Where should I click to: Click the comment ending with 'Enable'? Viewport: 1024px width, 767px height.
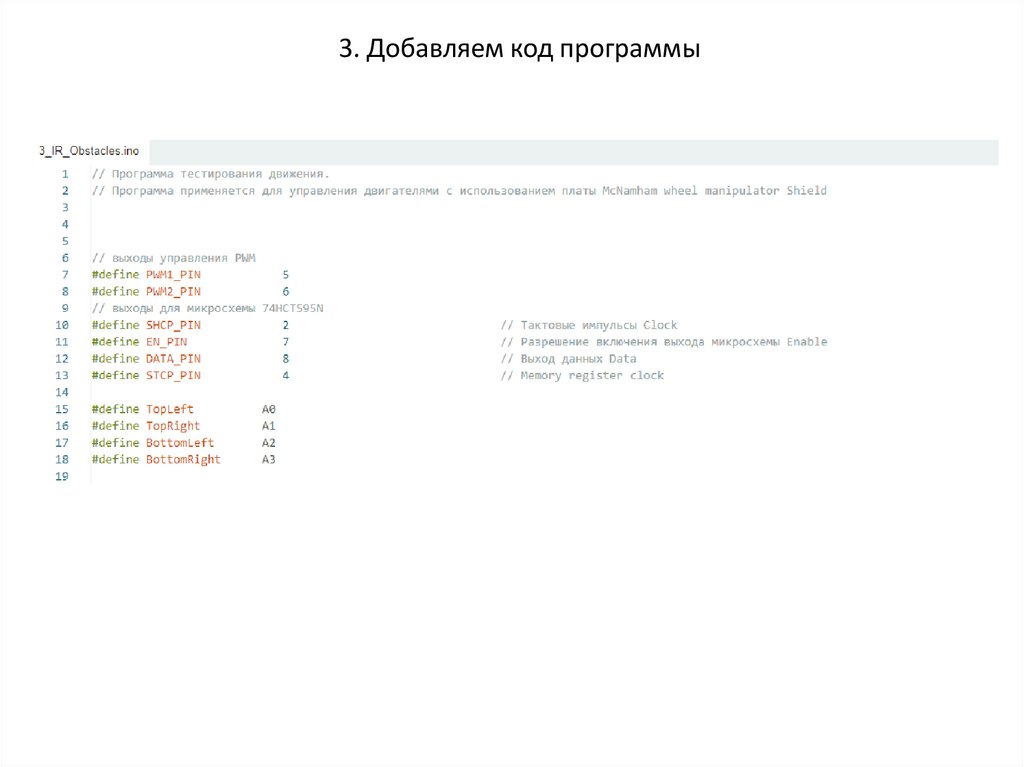pyautogui.click(x=664, y=342)
